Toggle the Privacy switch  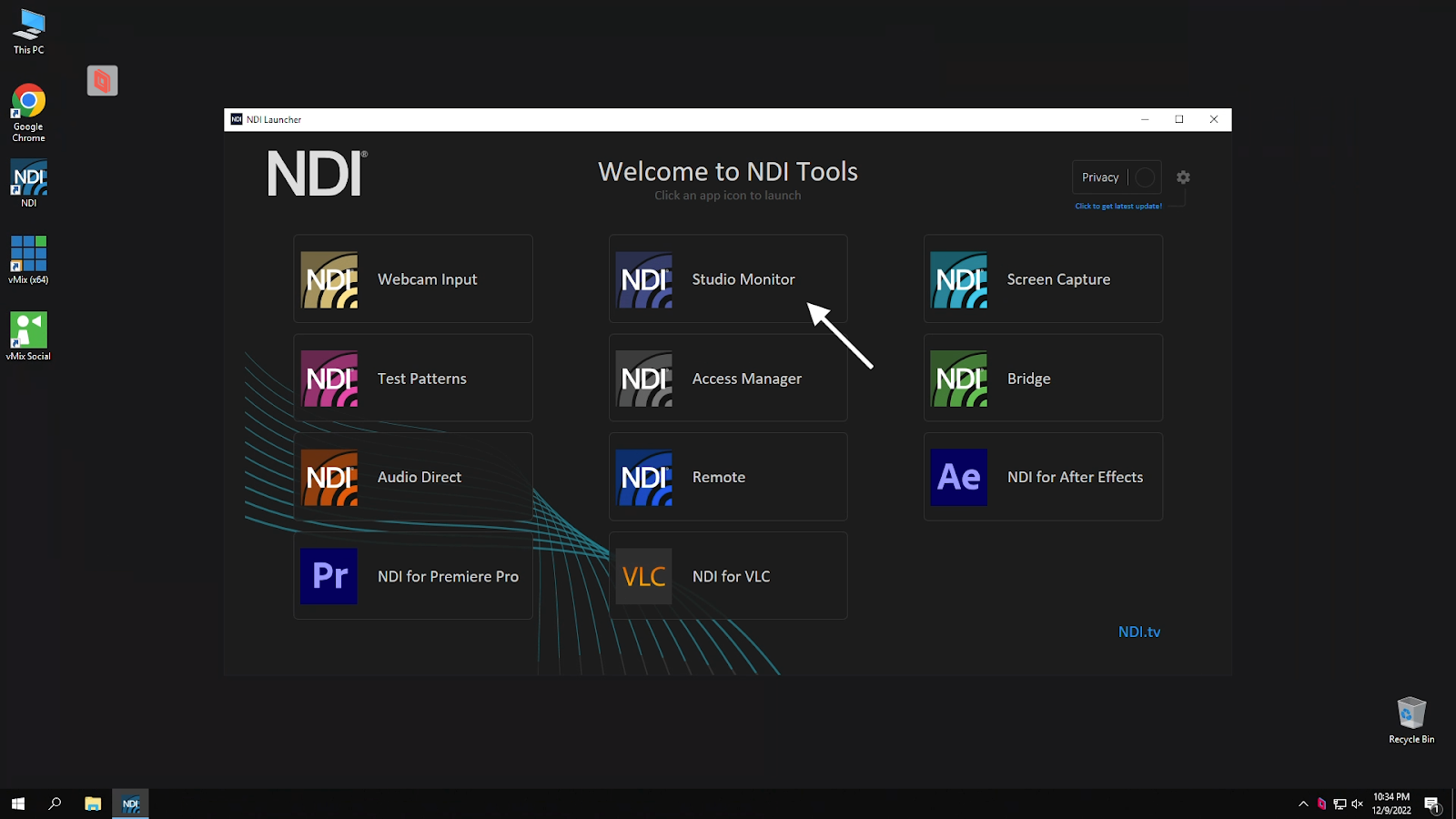point(1145,177)
